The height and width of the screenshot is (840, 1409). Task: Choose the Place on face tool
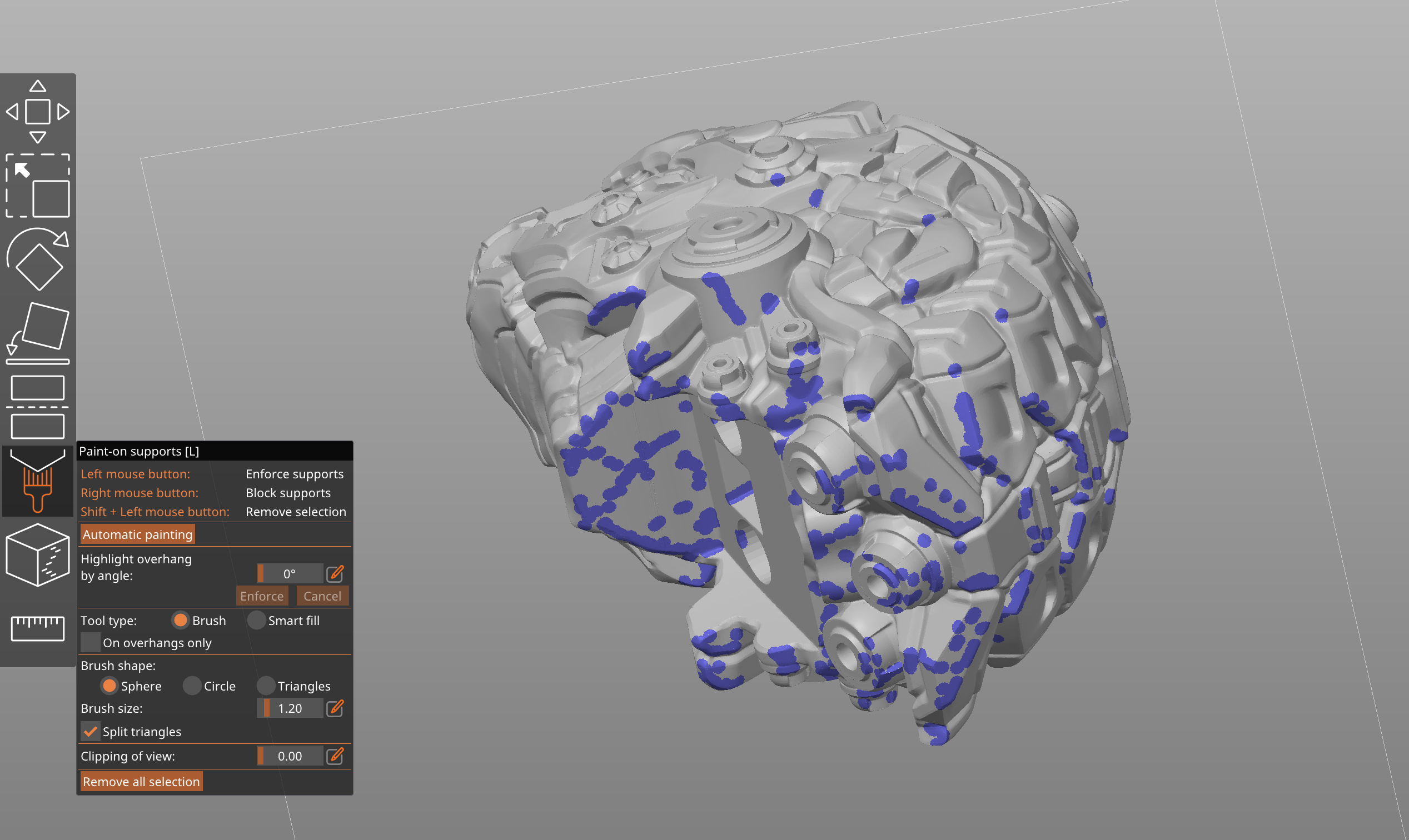(x=37, y=333)
